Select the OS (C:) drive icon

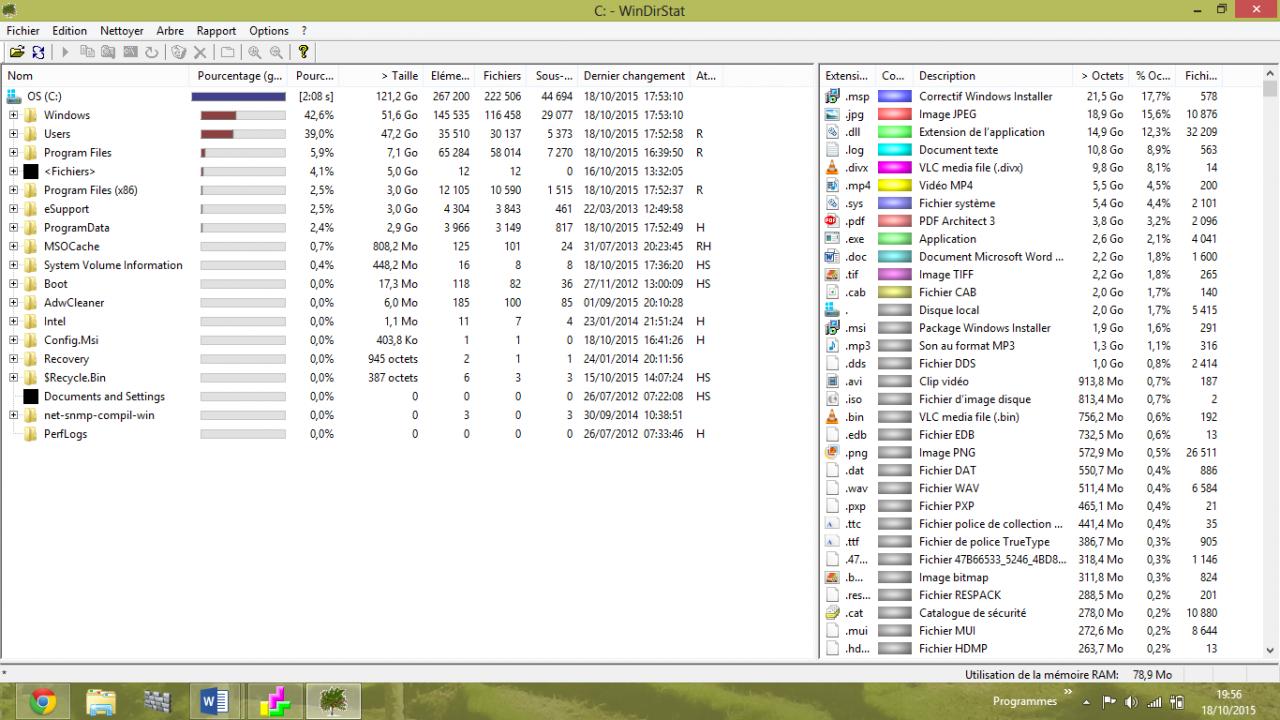point(14,96)
